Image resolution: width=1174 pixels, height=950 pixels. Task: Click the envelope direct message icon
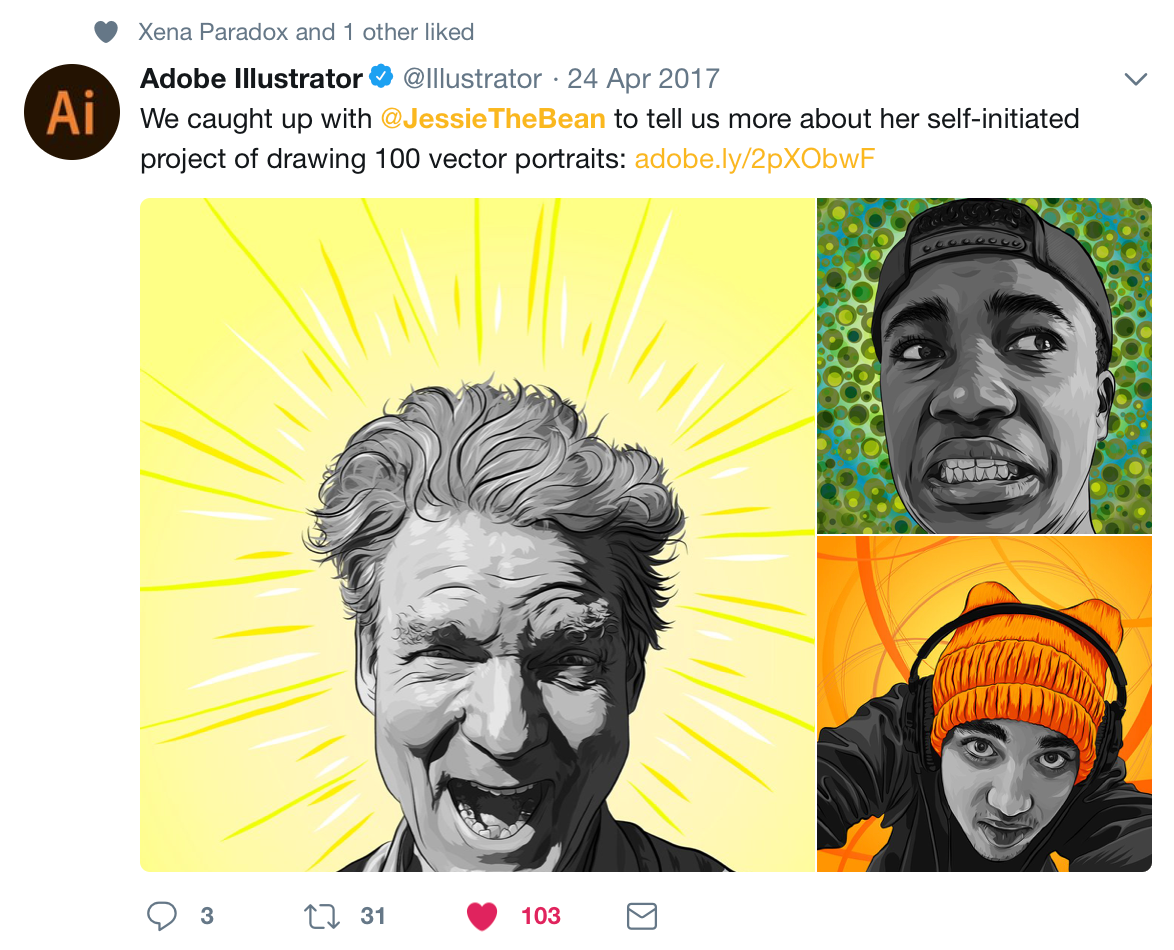(642, 916)
